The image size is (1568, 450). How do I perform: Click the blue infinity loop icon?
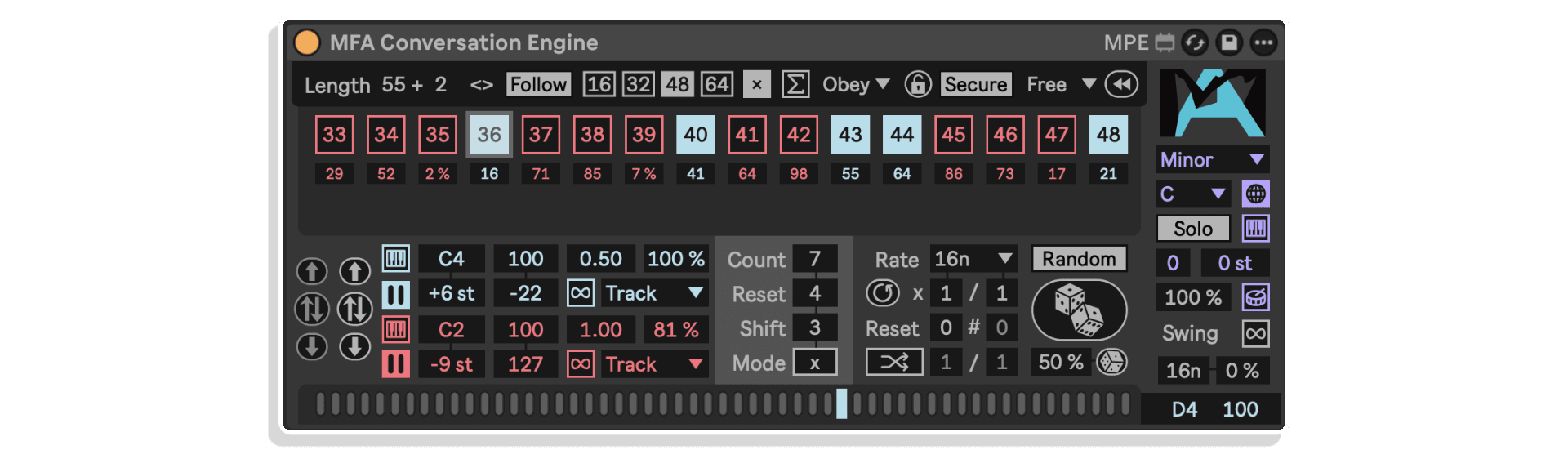point(581,293)
